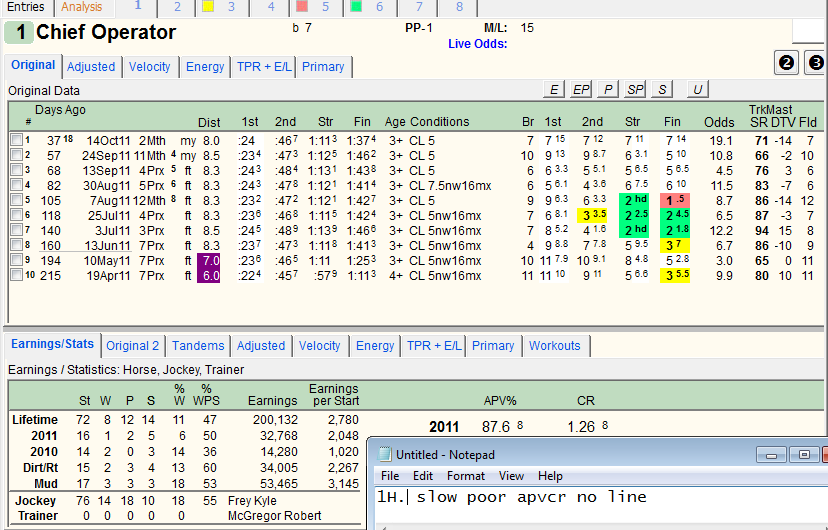Check the box for race line 3 (13Sep11)

(x=16, y=170)
